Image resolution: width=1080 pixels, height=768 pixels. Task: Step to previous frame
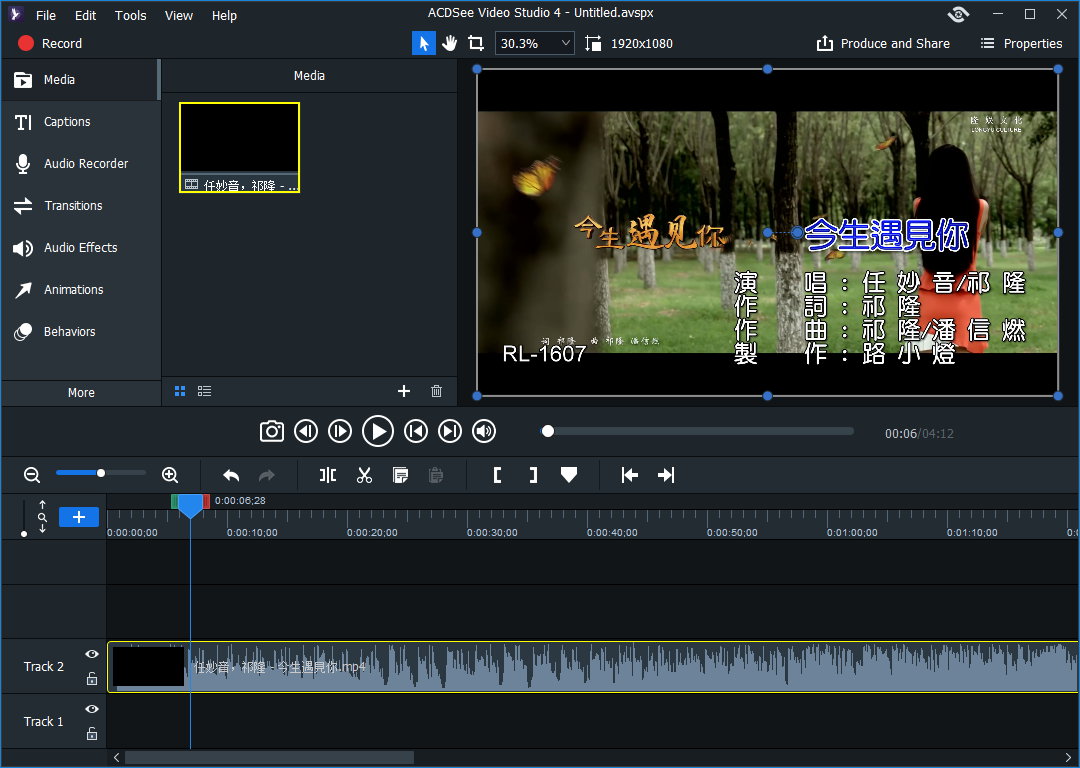point(306,432)
